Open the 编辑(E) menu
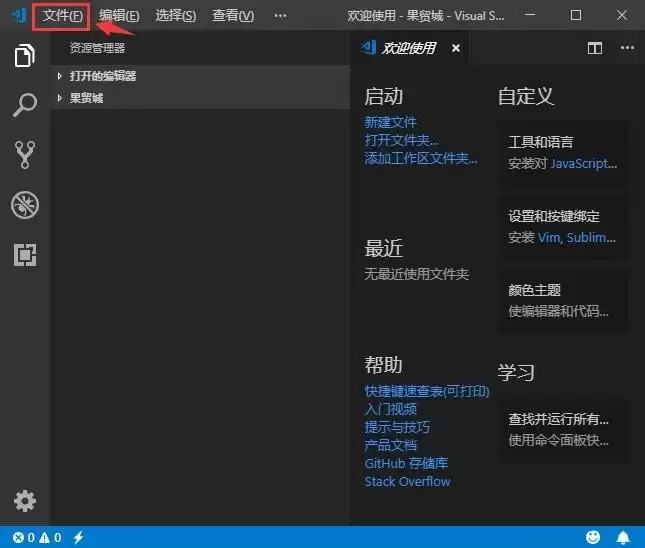Viewport: 645px width, 548px height. [x=119, y=16]
